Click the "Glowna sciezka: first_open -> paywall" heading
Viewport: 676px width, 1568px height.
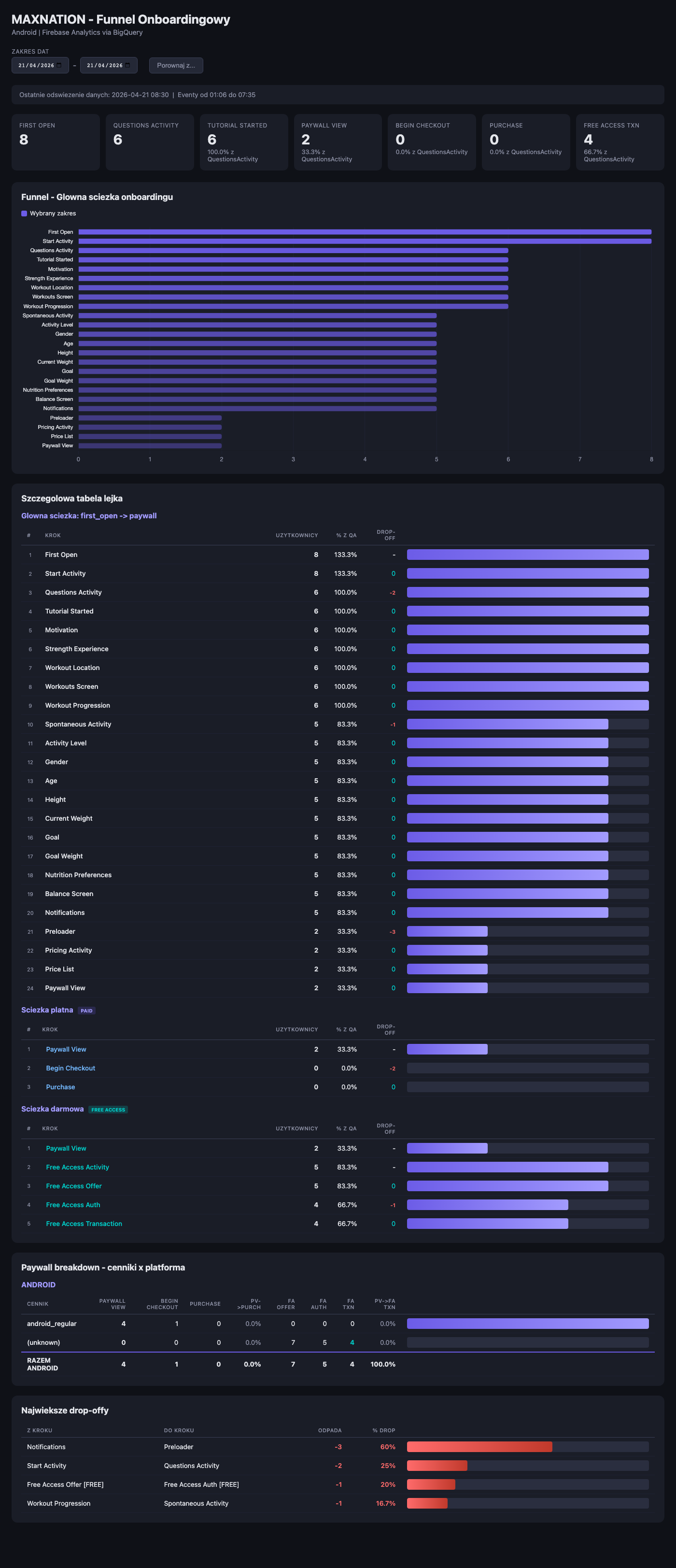click(89, 515)
